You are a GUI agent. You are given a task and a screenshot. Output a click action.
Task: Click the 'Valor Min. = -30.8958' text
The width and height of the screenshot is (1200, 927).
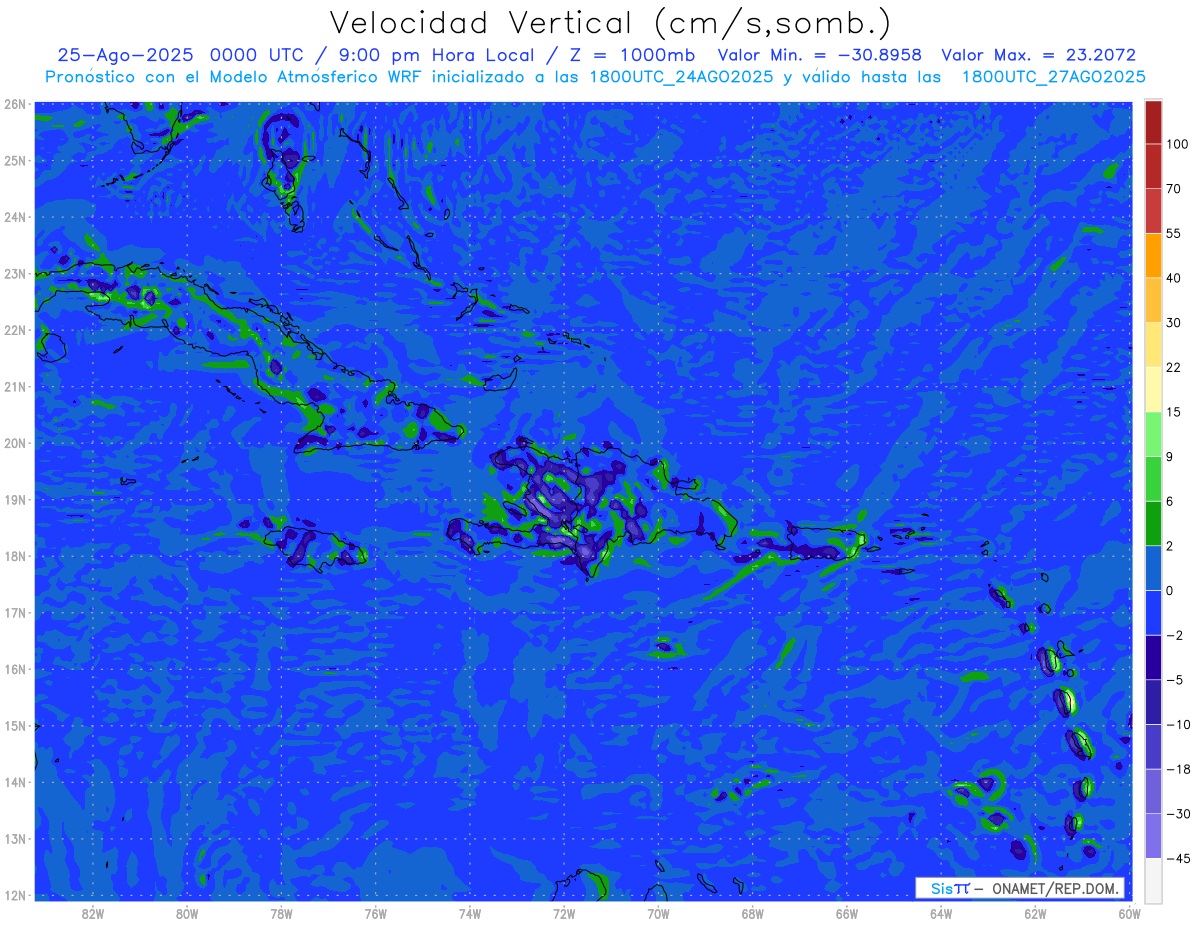[x=819, y=55]
